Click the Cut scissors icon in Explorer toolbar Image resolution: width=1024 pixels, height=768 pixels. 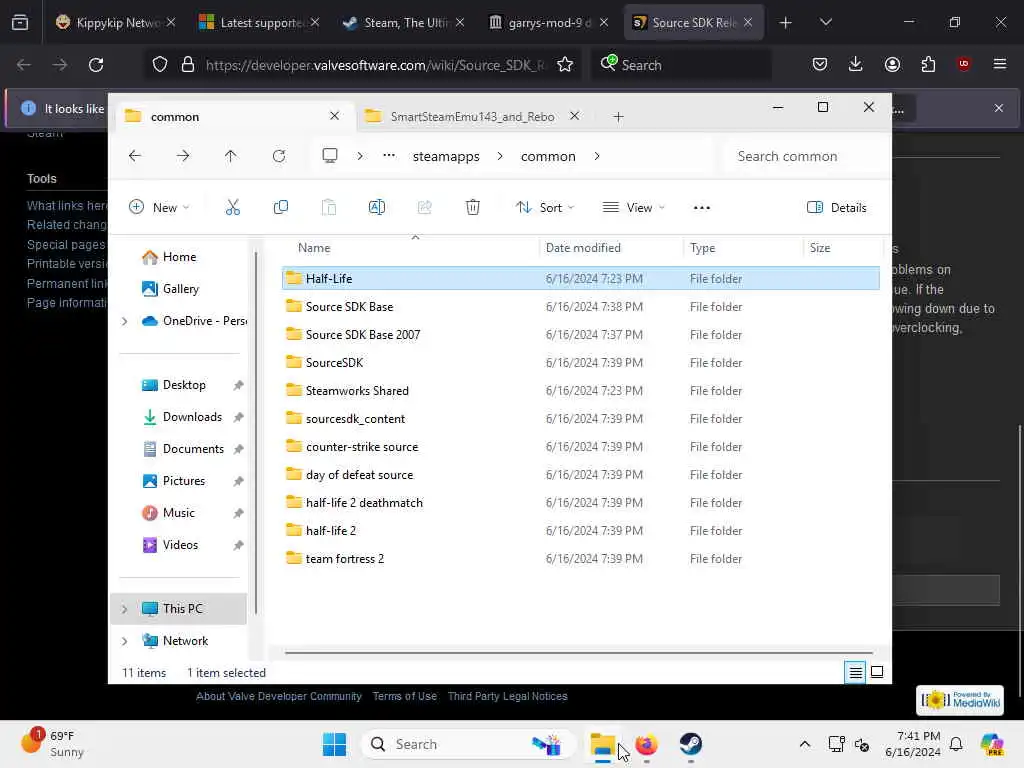pos(232,208)
